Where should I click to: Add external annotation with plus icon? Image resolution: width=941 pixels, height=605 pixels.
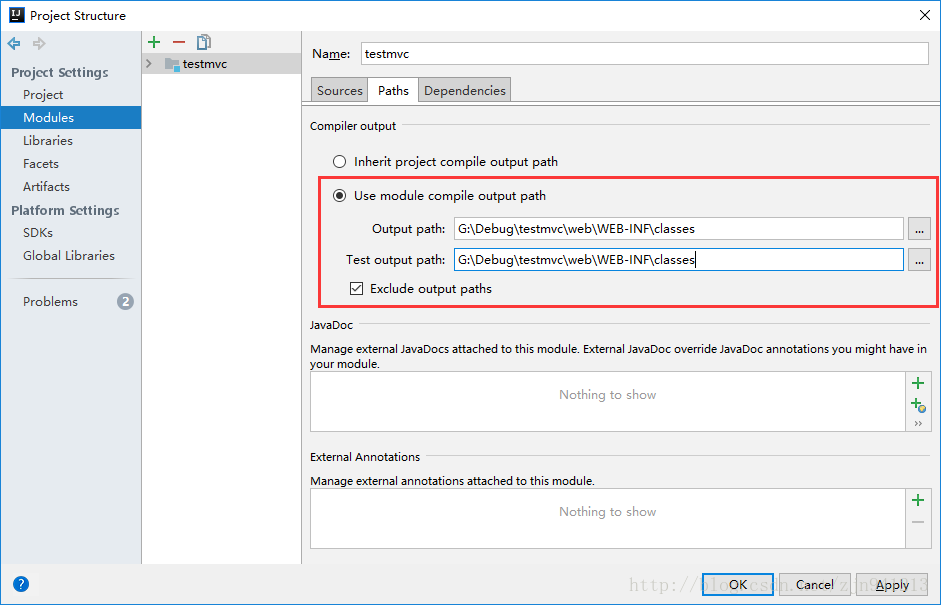(918, 500)
